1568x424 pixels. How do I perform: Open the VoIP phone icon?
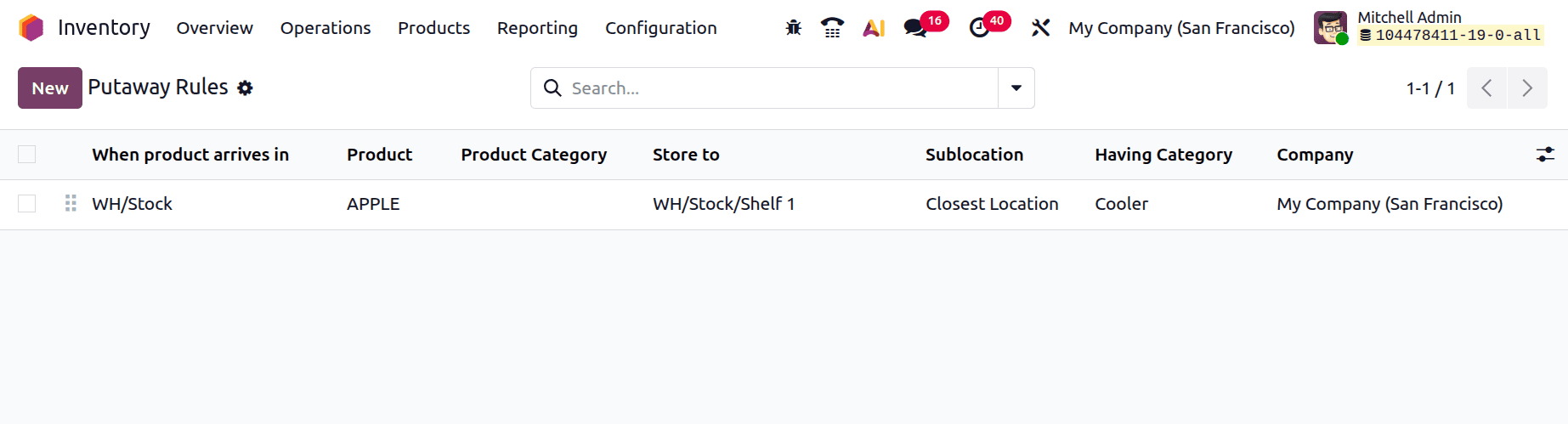pyautogui.click(x=832, y=28)
